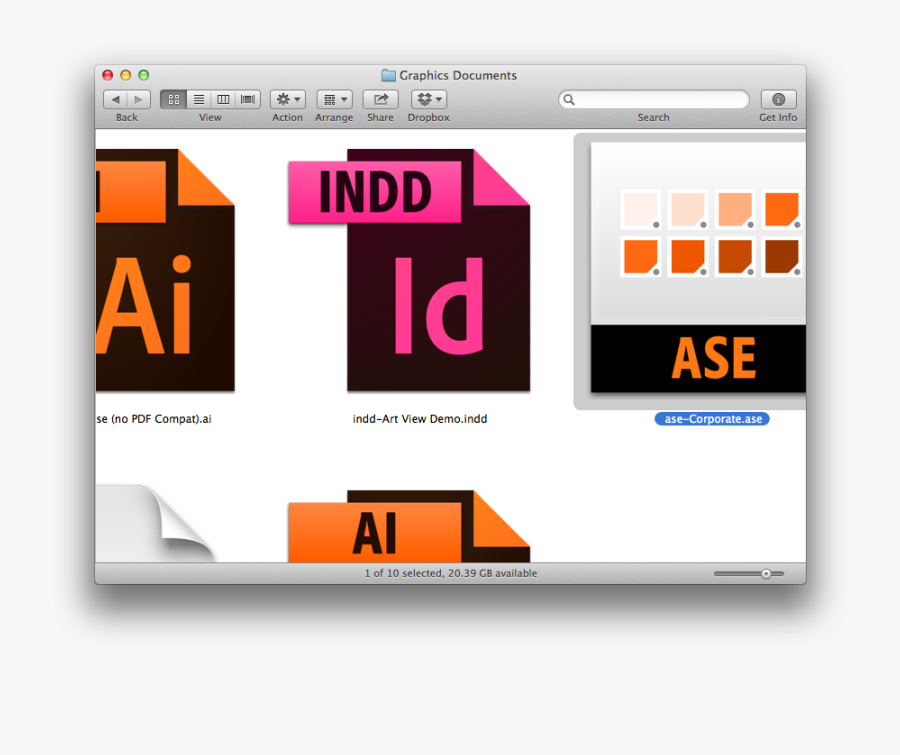Image resolution: width=900 pixels, height=755 pixels.
Task: Click the Forward navigation arrow
Action: pos(138,98)
